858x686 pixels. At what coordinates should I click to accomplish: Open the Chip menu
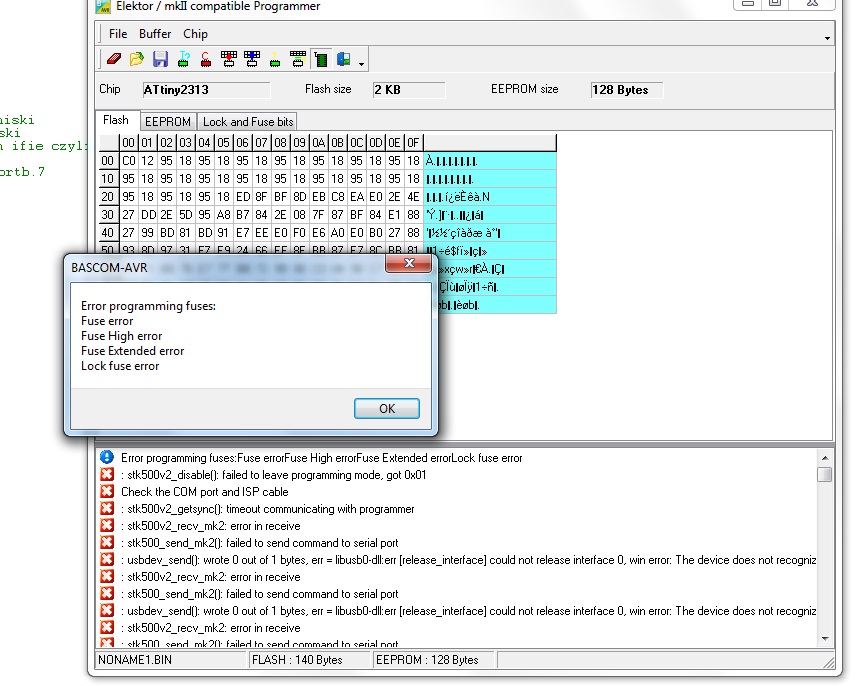[195, 34]
